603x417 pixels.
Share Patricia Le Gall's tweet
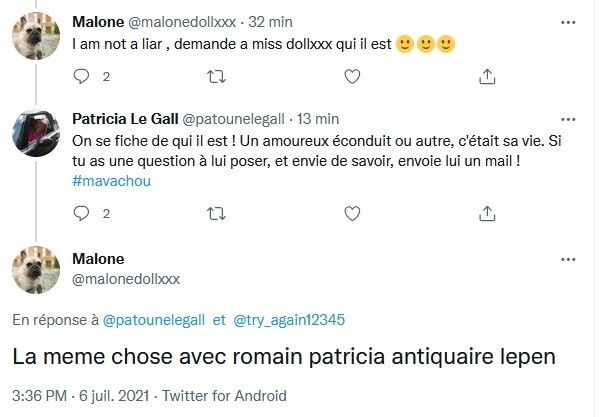(x=487, y=212)
